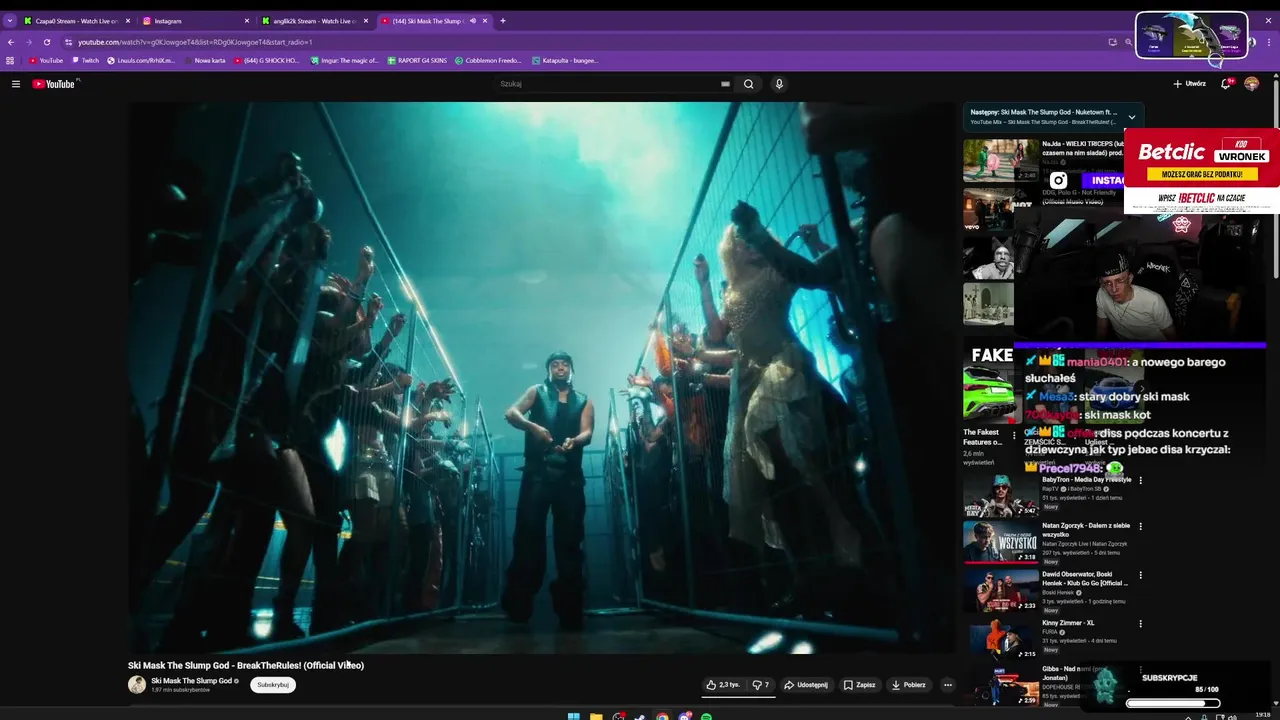
Task: Open the Katapulta bookmark
Action: (564, 60)
